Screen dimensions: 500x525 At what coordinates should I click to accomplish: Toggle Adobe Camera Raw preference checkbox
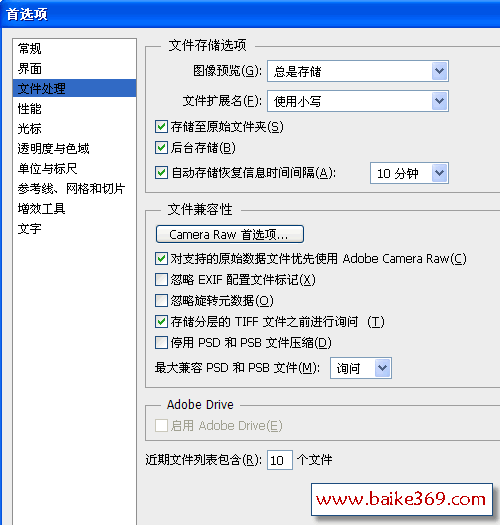click(161, 258)
